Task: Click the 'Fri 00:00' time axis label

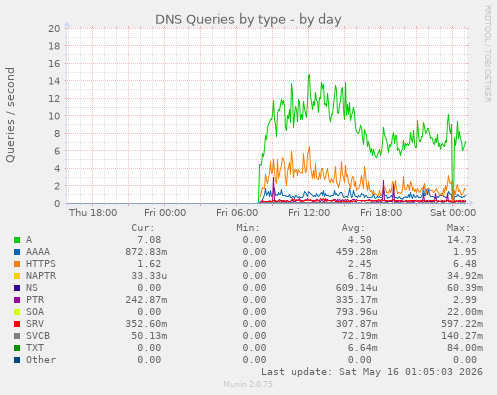Action: pyautogui.click(x=165, y=213)
